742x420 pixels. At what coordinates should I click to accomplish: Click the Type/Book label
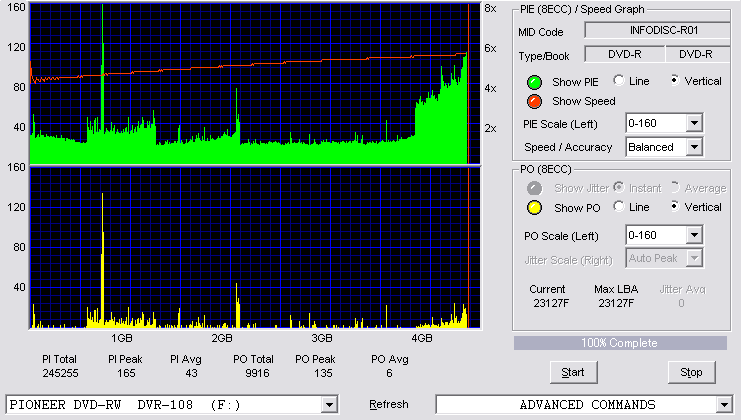point(544,56)
